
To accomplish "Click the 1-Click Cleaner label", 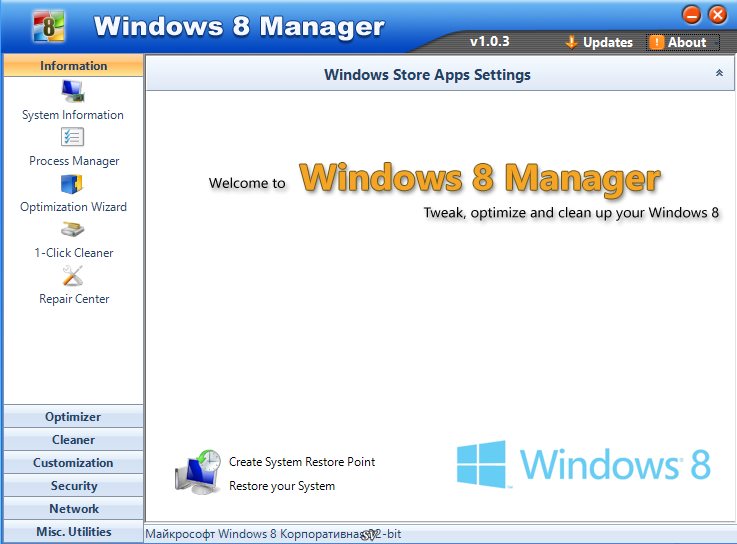I will coord(74,252).
